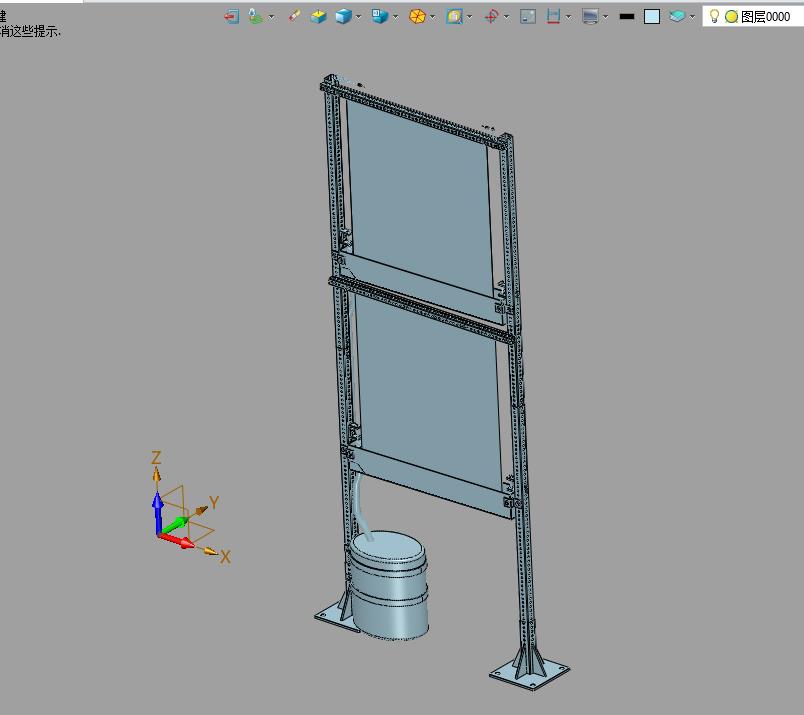Click the 图层0000 layer name field
Screen dimensions: 804x715
point(765,17)
